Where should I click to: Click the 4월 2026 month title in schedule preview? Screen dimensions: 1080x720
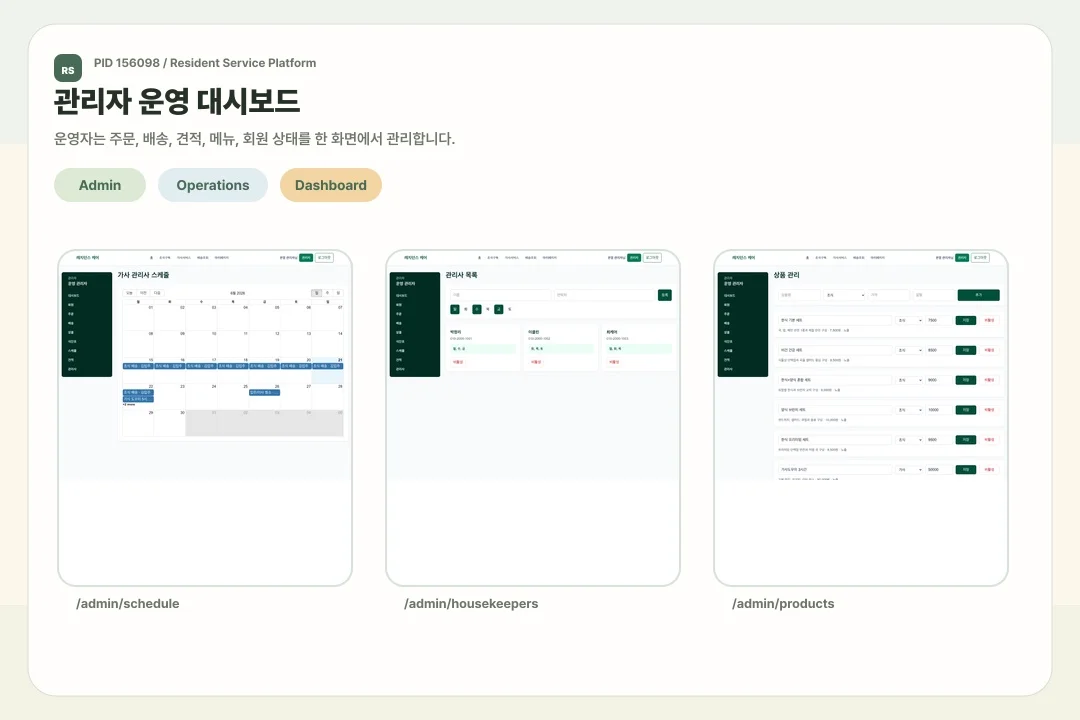point(237,294)
